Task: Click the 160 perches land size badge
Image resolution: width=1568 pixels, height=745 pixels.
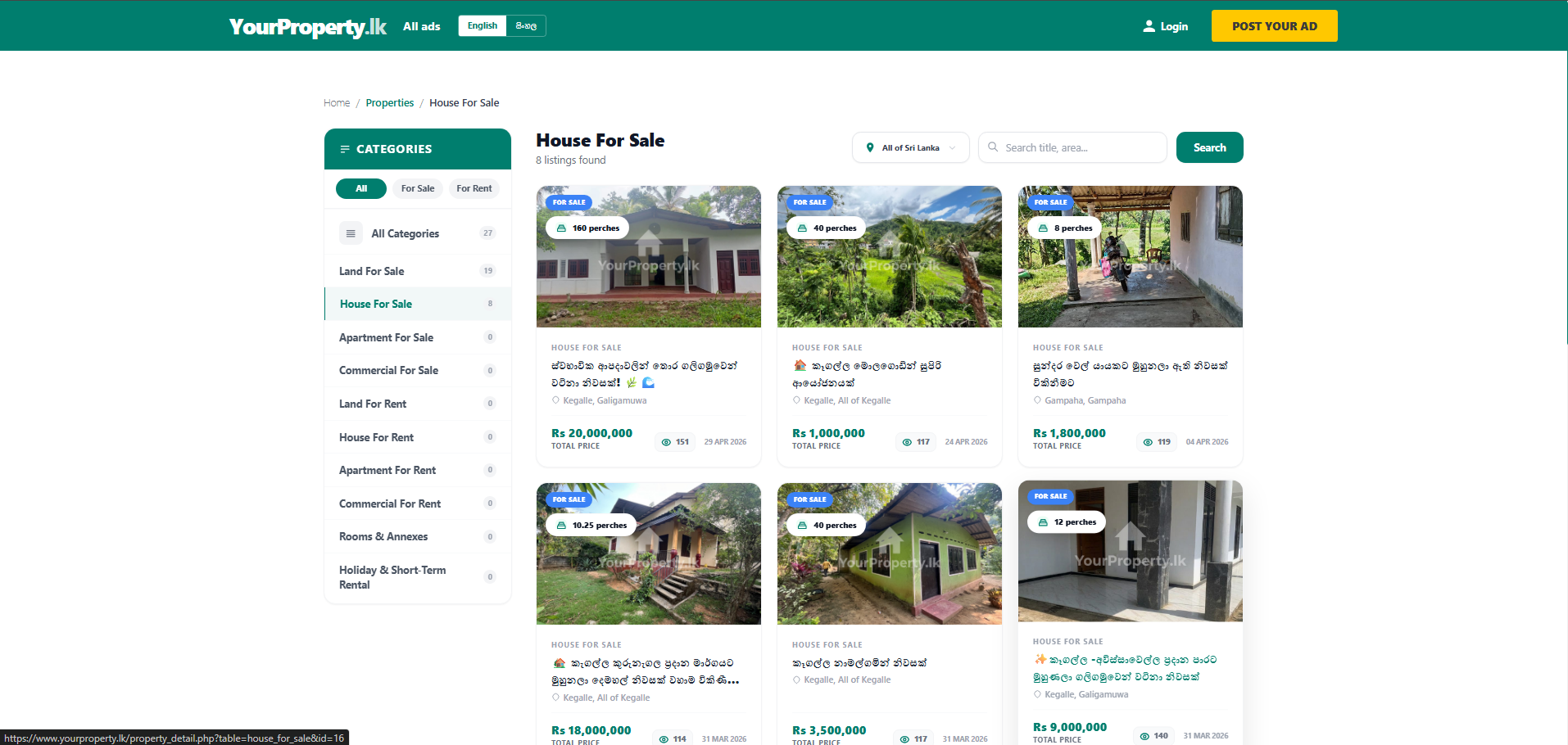Action: pos(587,228)
